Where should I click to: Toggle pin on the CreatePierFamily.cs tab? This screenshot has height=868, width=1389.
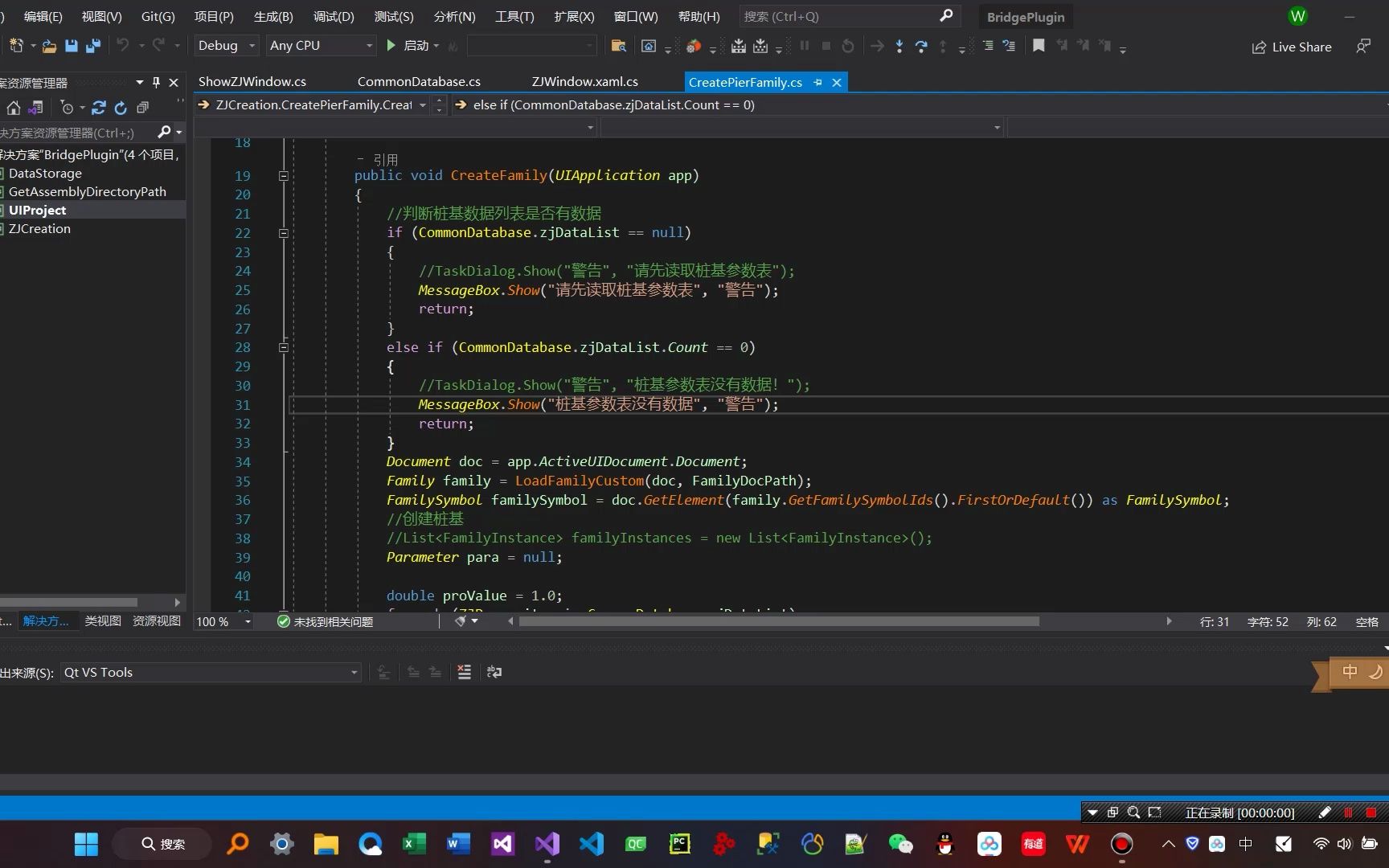817,82
